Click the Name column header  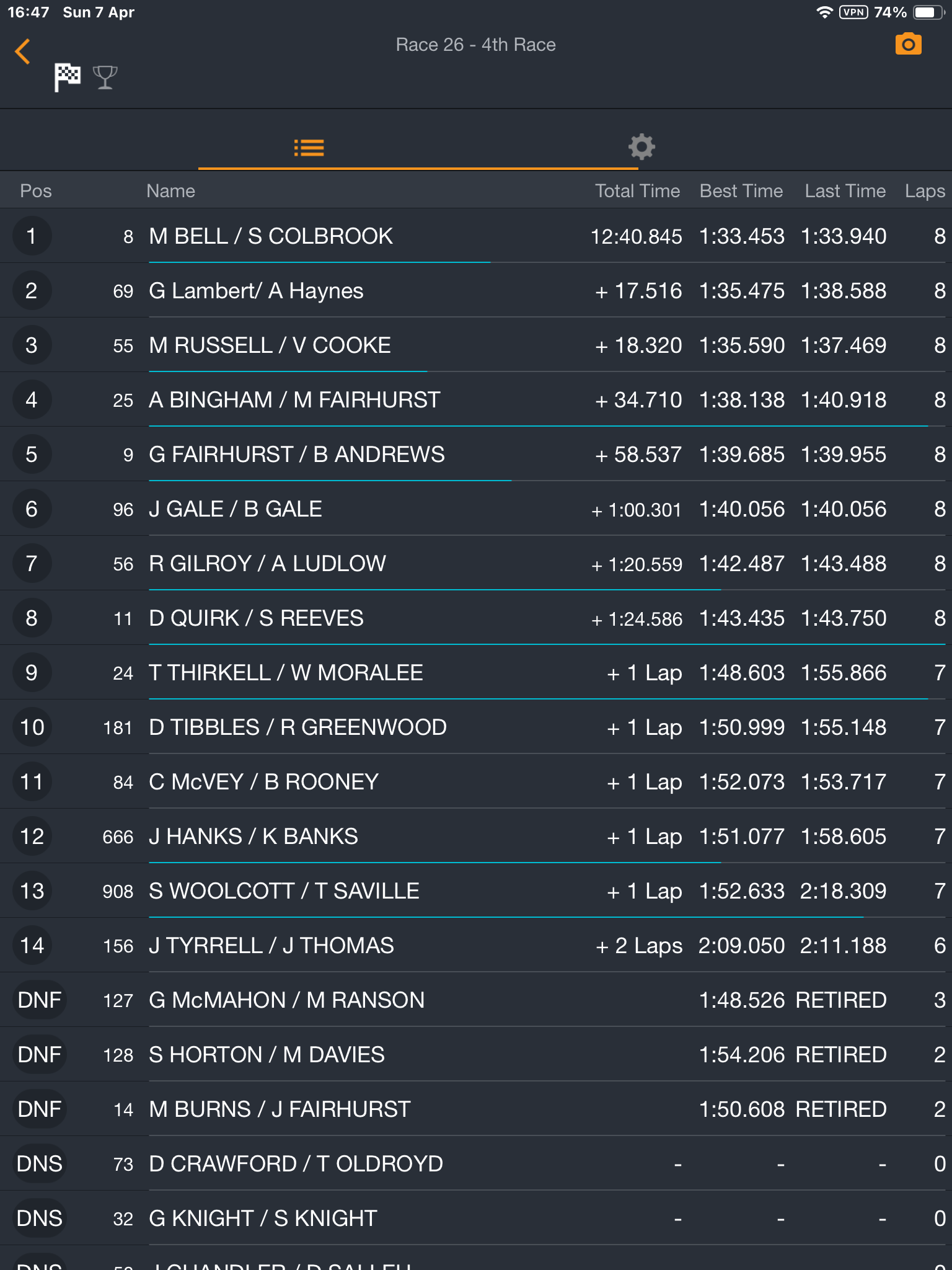[170, 190]
